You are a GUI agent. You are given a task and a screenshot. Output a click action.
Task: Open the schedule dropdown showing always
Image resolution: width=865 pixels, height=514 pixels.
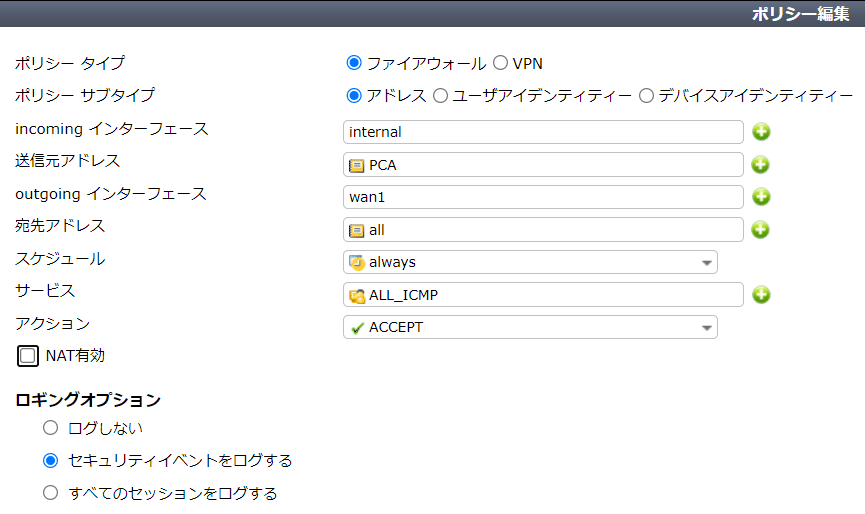(530, 263)
